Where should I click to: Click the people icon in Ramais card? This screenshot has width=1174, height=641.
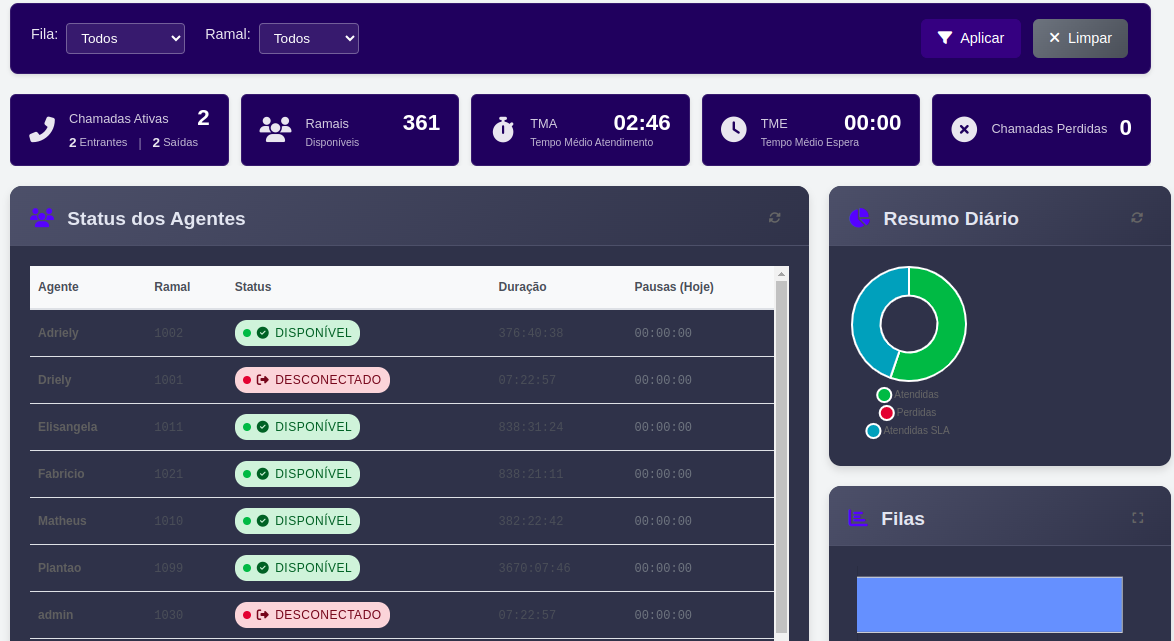point(275,130)
